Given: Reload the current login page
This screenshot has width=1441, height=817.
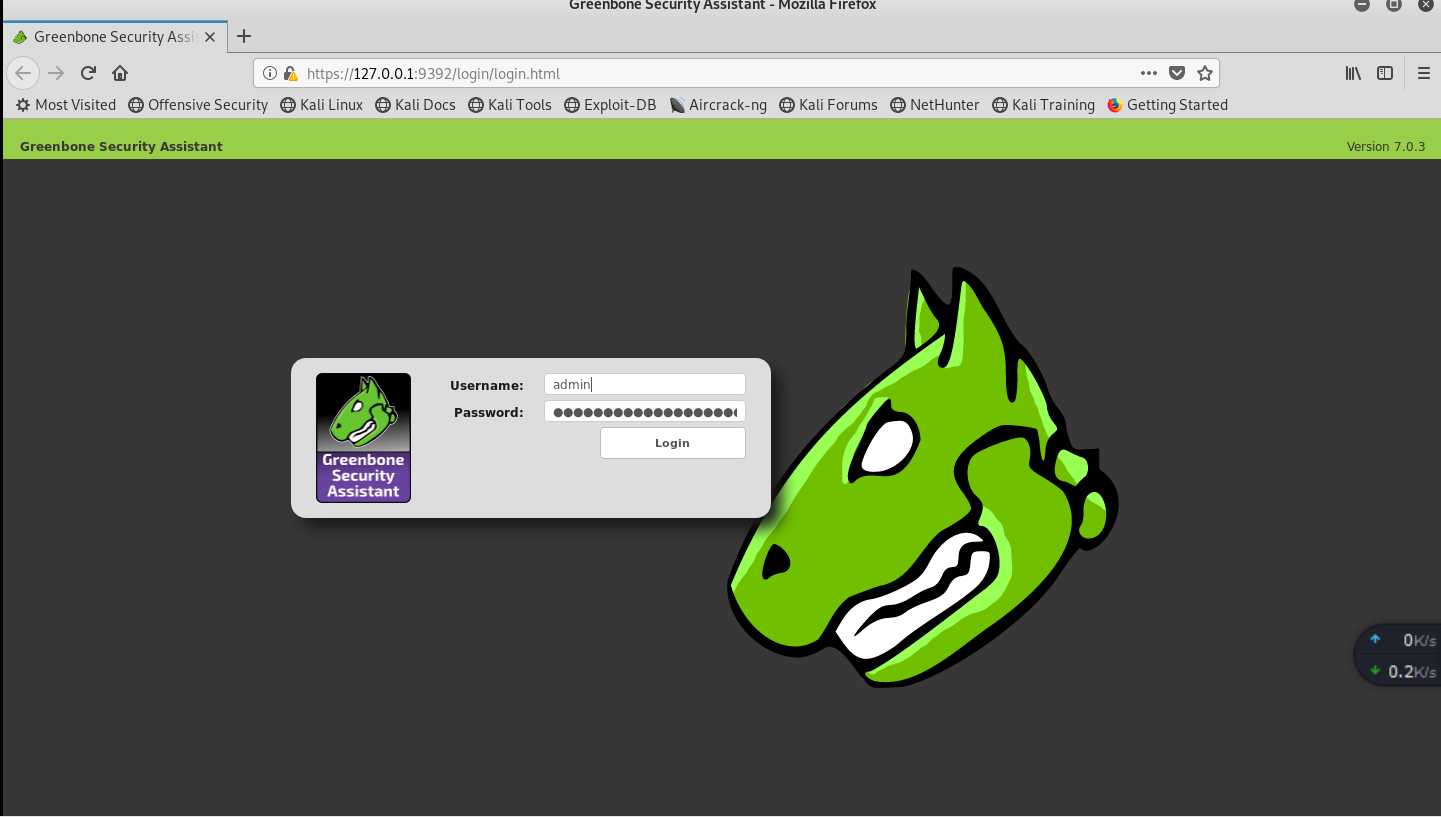Looking at the screenshot, I should [x=88, y=73].
